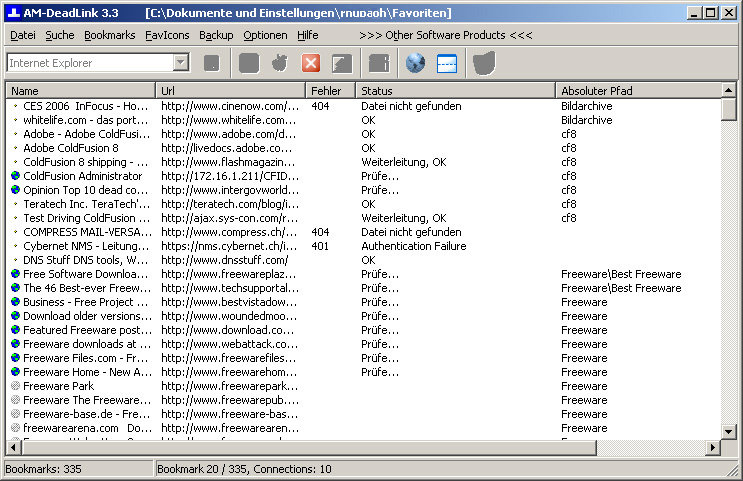Viewport: 743px width, 481px height.
Task: Select Cybernet NMS - Leitung... bookmark name
Action: (86, 246)
